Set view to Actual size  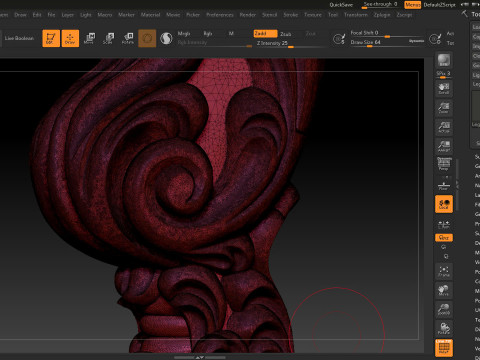444,127
